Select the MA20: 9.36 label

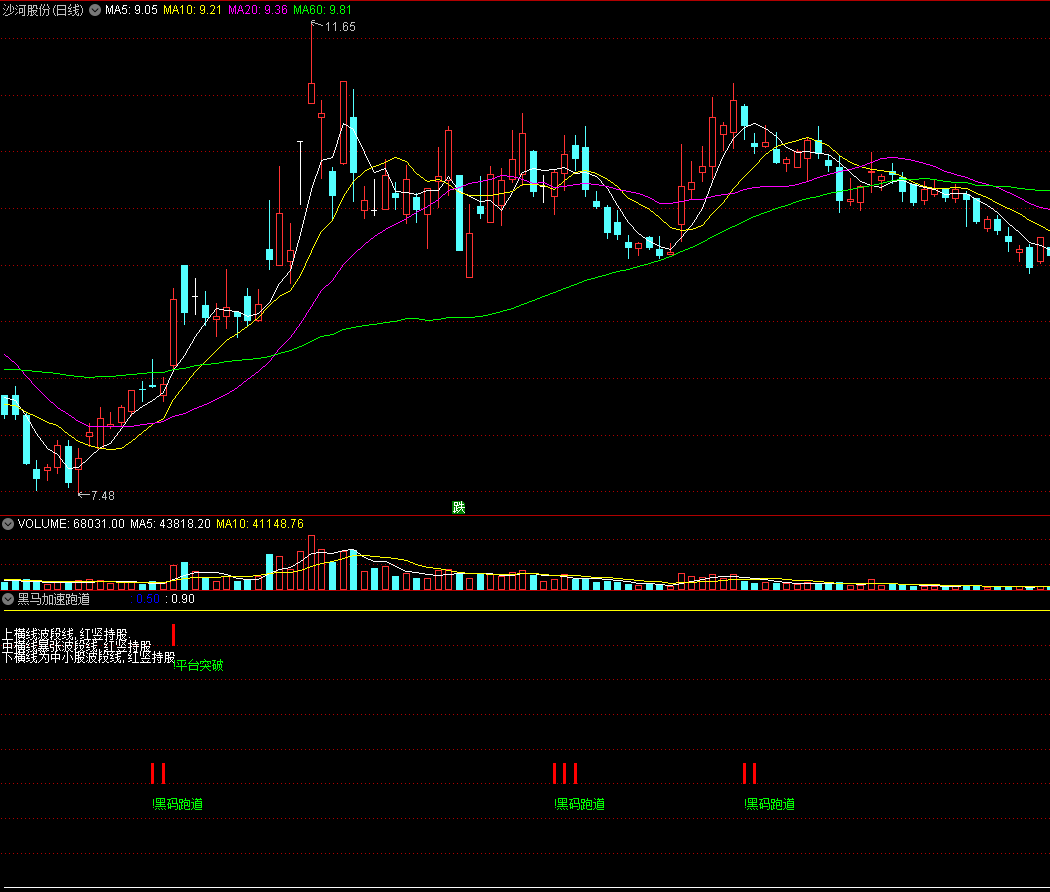point(258,10)
